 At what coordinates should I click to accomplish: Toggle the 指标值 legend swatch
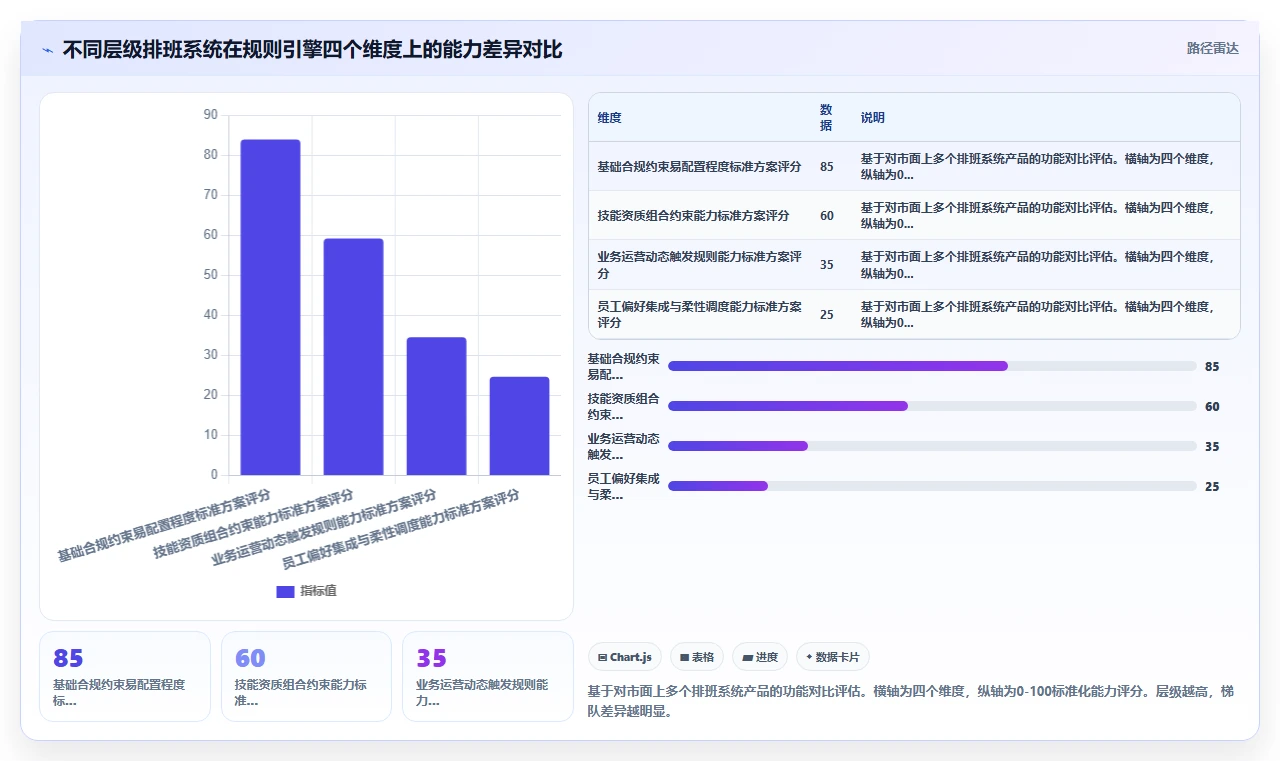click(x=285, y=591)
